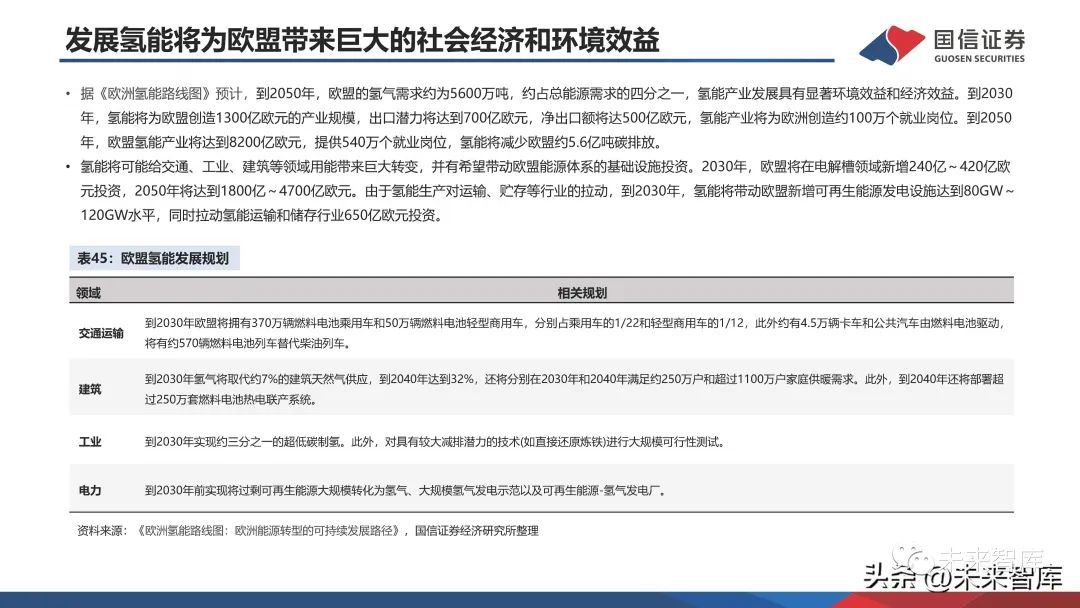The image size is (1080, 608).
Task: Select the slide title 发展氢能将为欧盟带来巨大的社会经济和环境效益
Action: [362, 40]
